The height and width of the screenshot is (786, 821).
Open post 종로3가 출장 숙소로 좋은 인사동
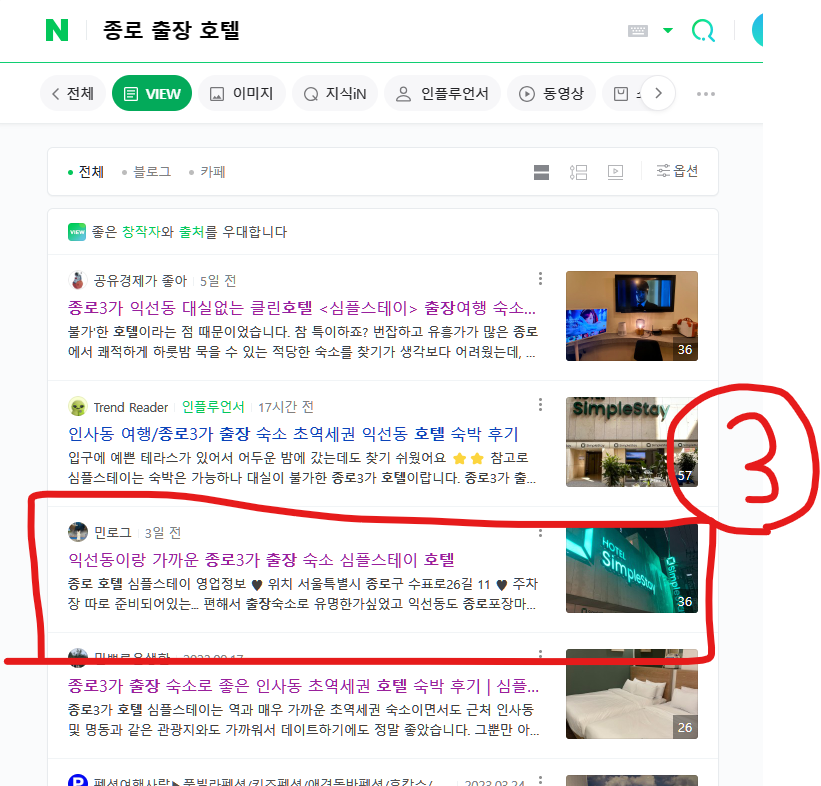303,685
